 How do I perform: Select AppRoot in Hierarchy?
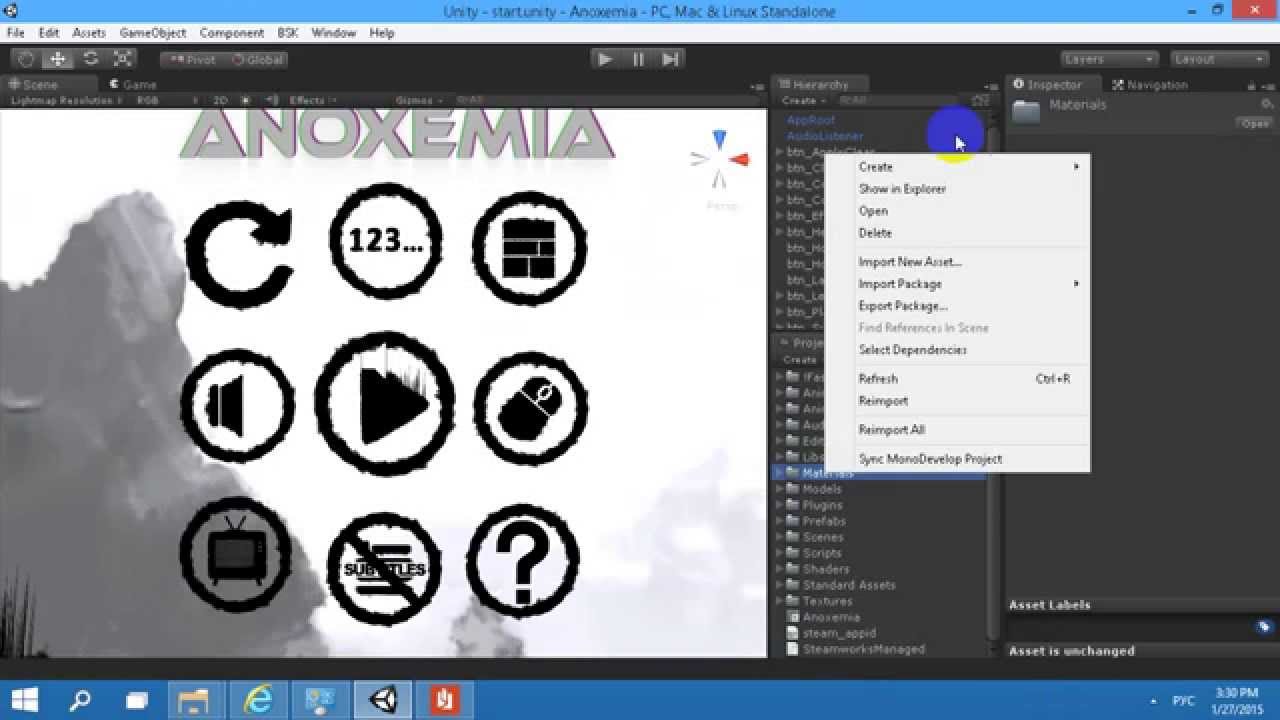(811, 120)
